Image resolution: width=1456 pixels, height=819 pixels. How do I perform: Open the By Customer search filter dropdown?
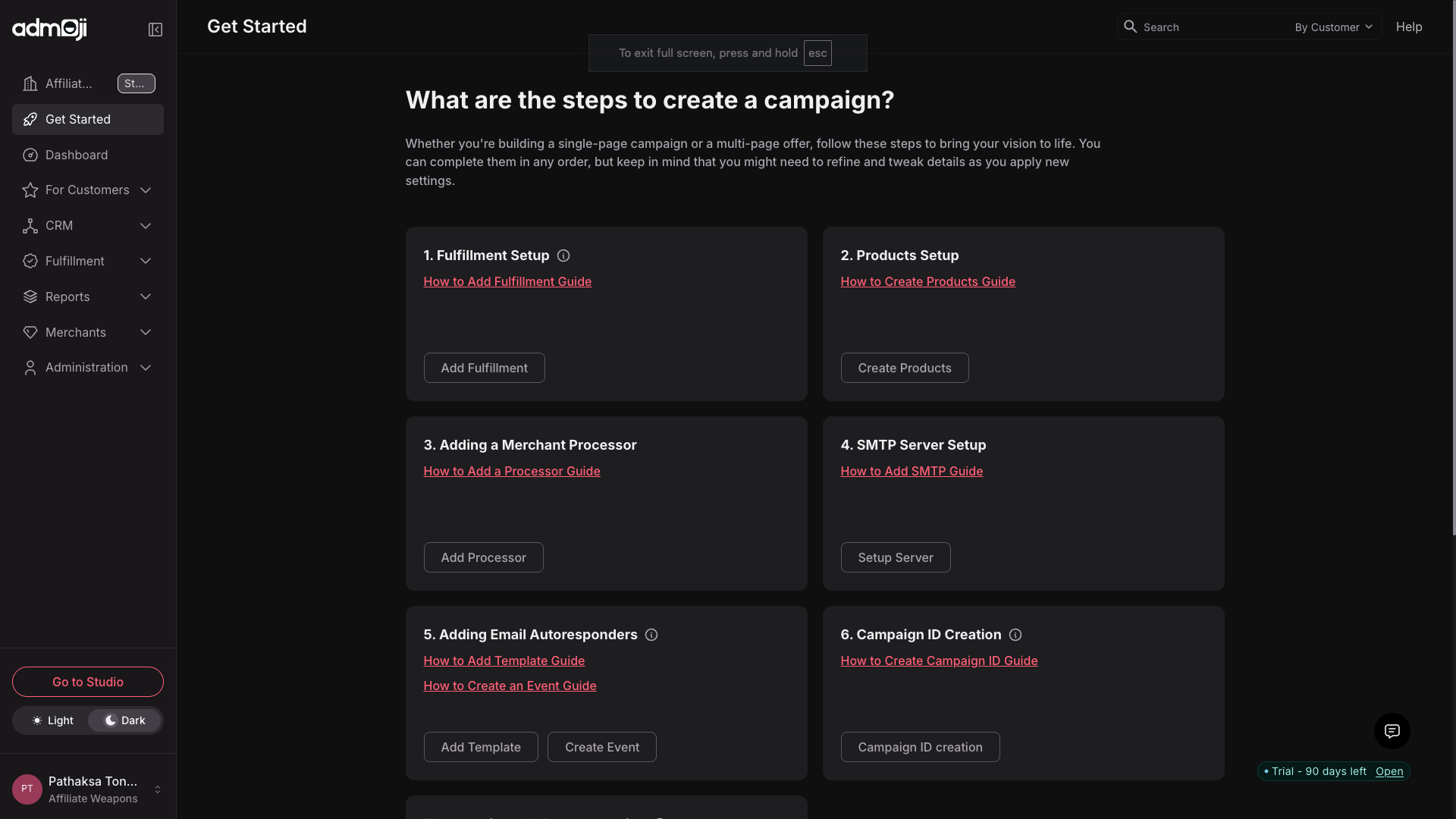click(x=1333, y=27)
